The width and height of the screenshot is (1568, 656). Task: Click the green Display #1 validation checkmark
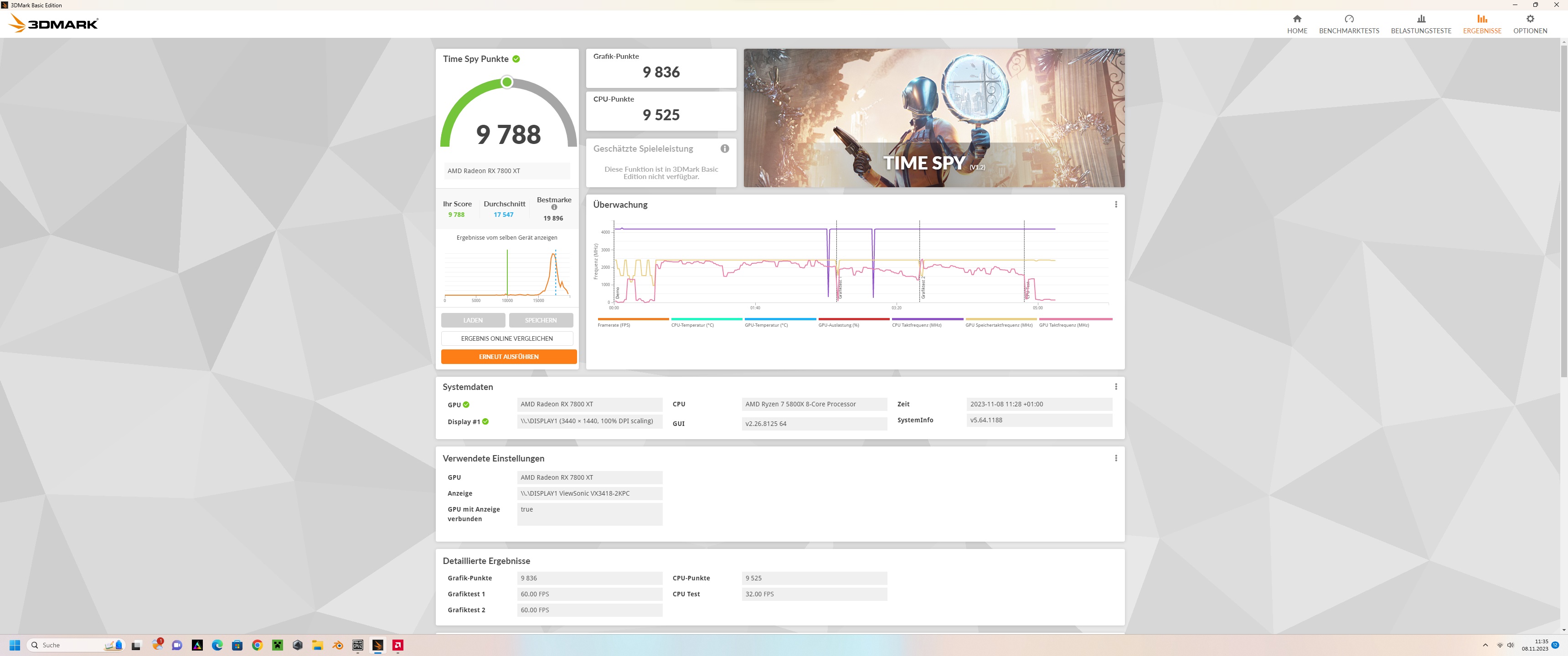click(485, 422)
